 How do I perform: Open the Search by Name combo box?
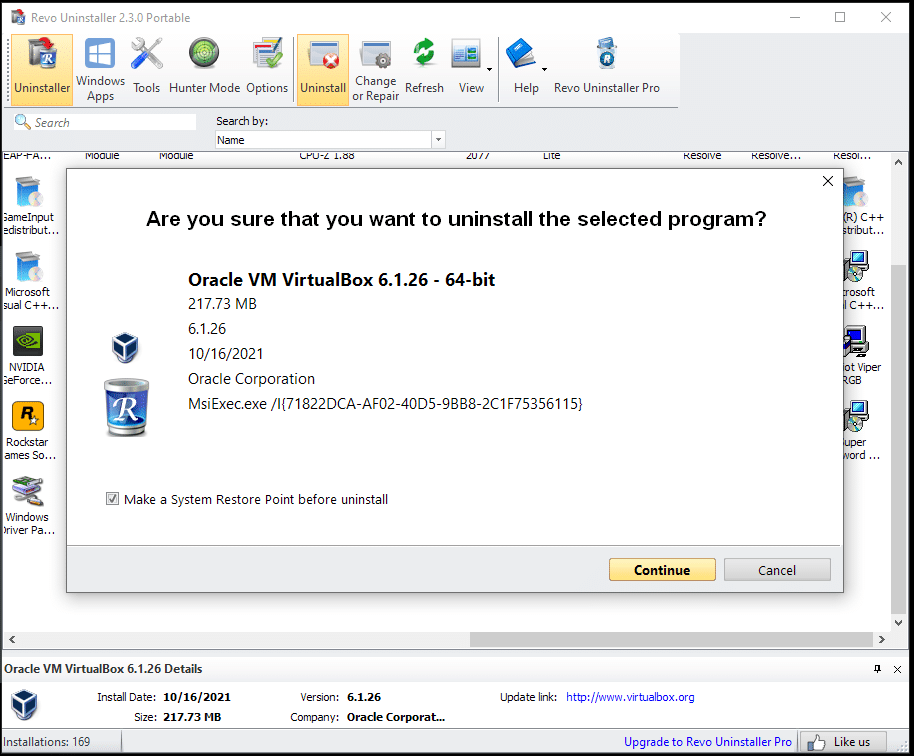330,140
